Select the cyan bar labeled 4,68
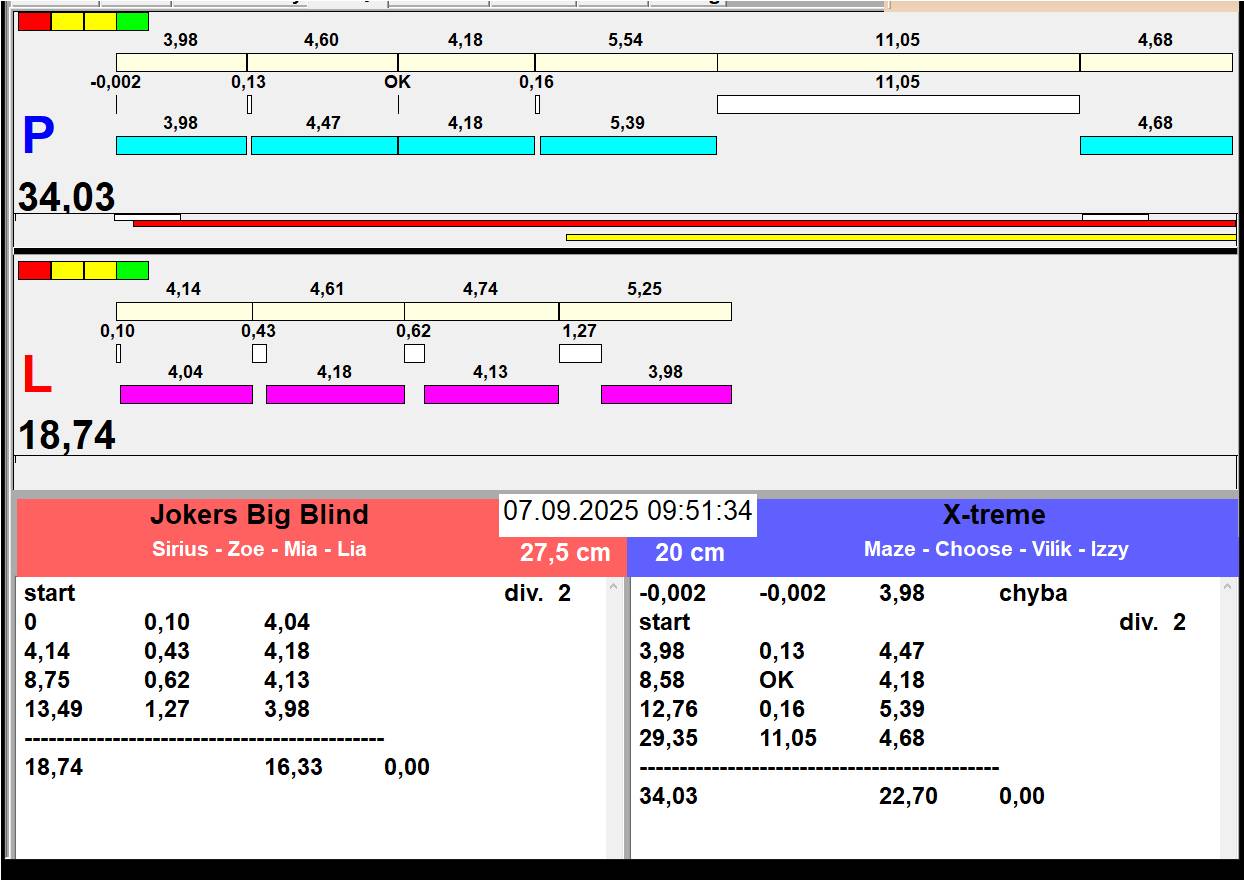The height and width of the screenshot is (880, 1244). click(x=1156, y=145)
